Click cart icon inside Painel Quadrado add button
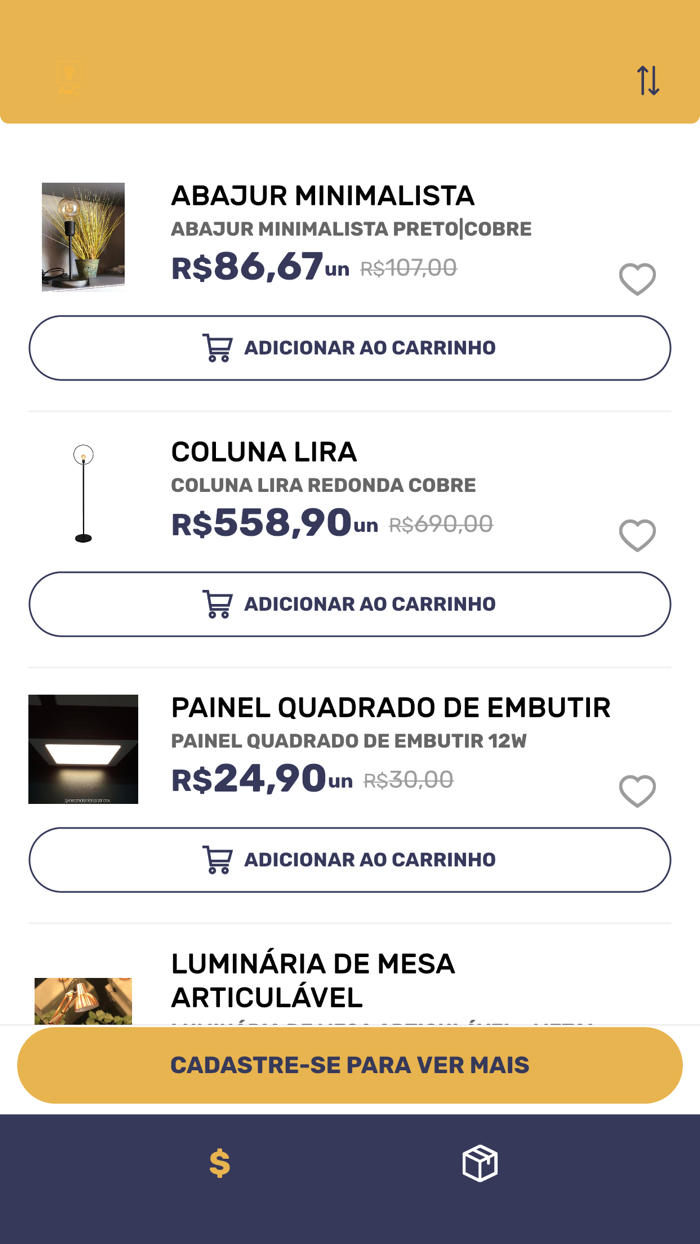Screen dimensions: 700x1244 (x=216, y=859)
